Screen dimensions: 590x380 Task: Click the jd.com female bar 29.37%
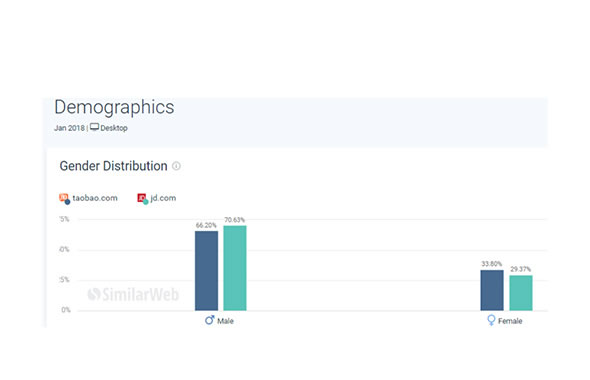coord(521,293)
